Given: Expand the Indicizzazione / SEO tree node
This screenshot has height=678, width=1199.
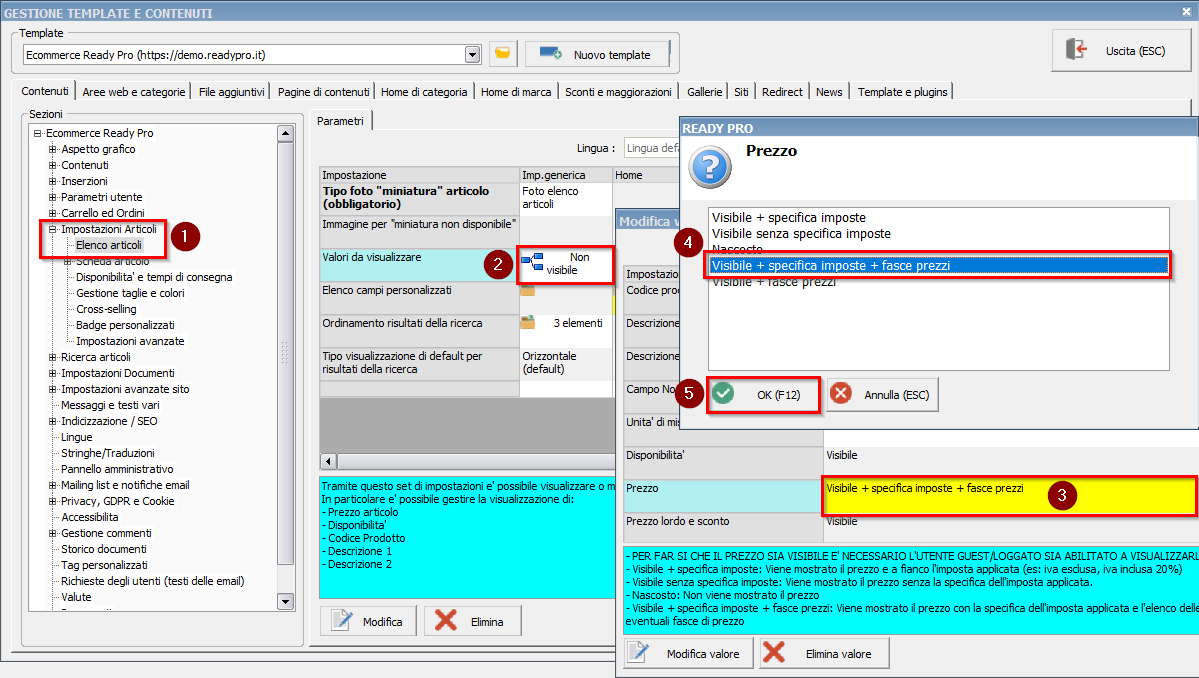Looking at the screenshot, I should point(53,421).
